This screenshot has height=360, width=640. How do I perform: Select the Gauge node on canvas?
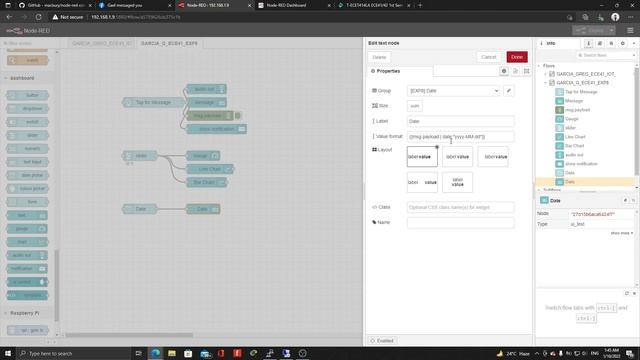click(203, 156)
